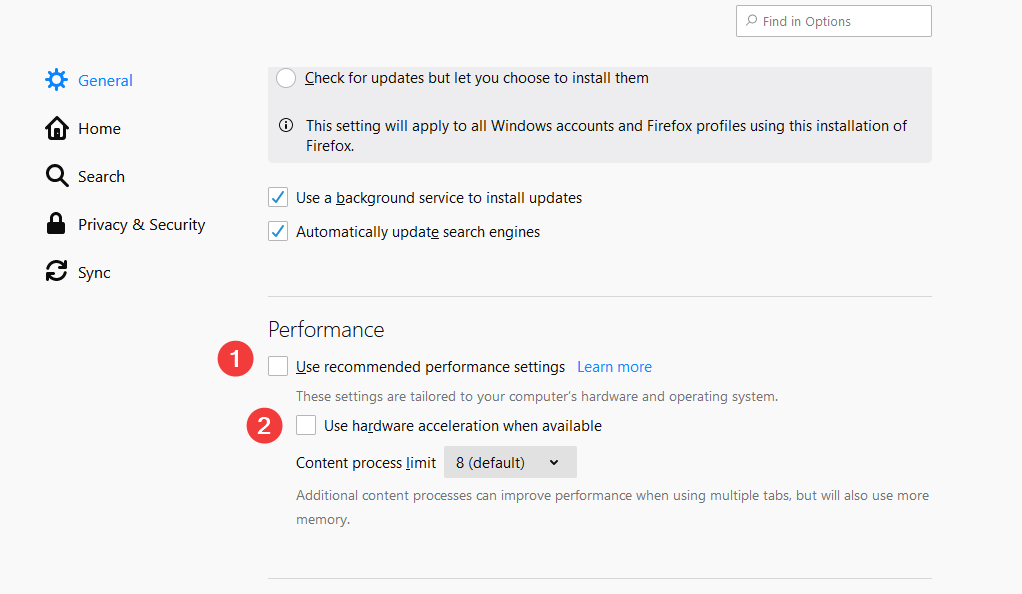Viewport: 1022px width, 594px height.
Task: Disable Automatically update search engines
Action: [278, 231]
